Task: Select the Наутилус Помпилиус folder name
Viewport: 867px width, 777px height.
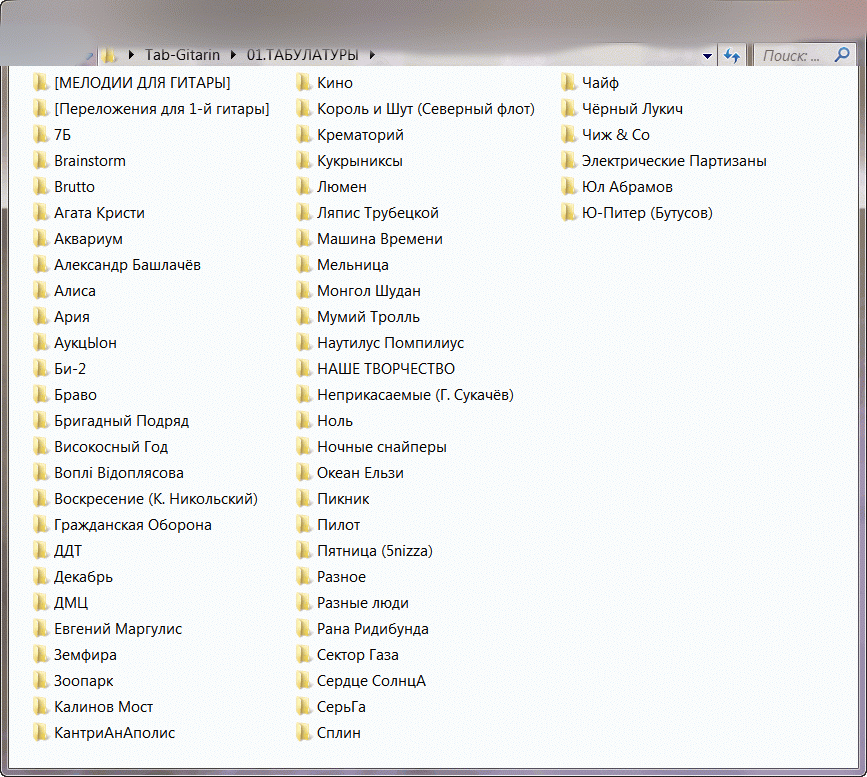Action: tap(390, 343)
